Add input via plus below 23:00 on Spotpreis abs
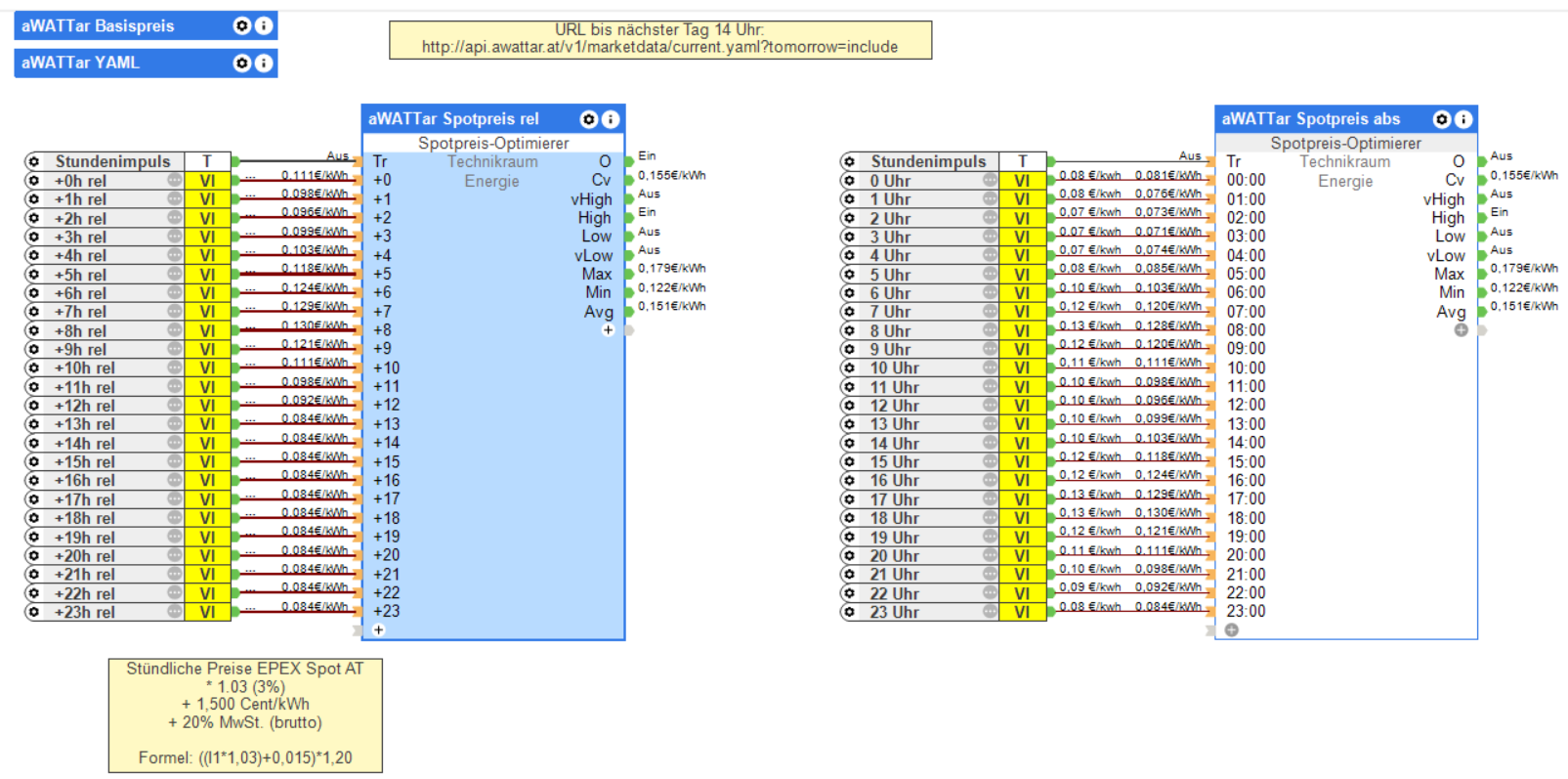Screen dimensions: 1568x779 (x=1232, y=630)
